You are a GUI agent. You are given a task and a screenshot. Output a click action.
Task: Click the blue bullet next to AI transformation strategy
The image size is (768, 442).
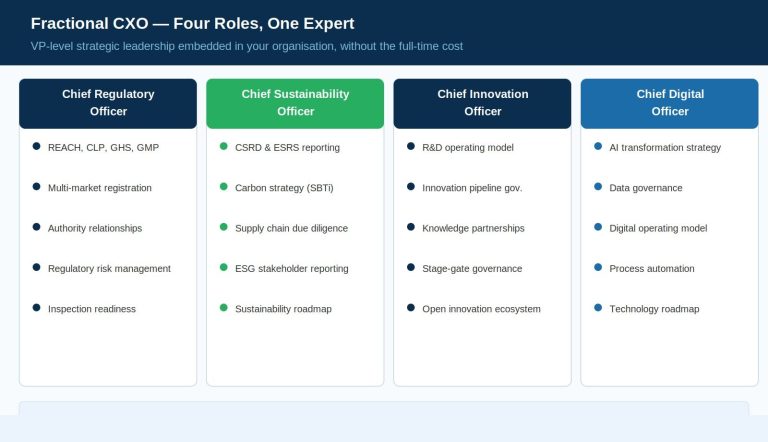(x=598, y=146)
